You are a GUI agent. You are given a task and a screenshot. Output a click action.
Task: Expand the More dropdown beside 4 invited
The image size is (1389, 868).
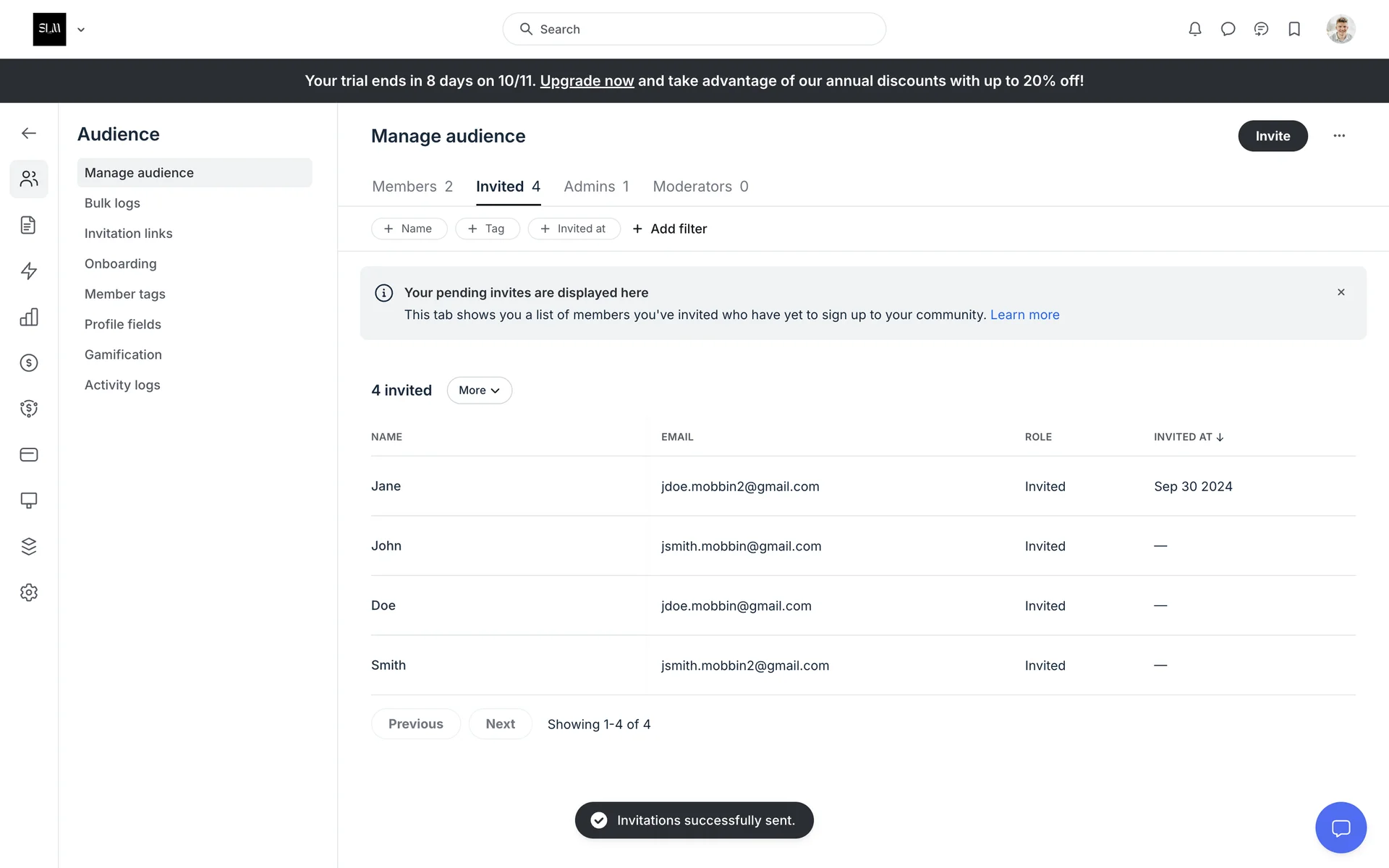[479, 391]
